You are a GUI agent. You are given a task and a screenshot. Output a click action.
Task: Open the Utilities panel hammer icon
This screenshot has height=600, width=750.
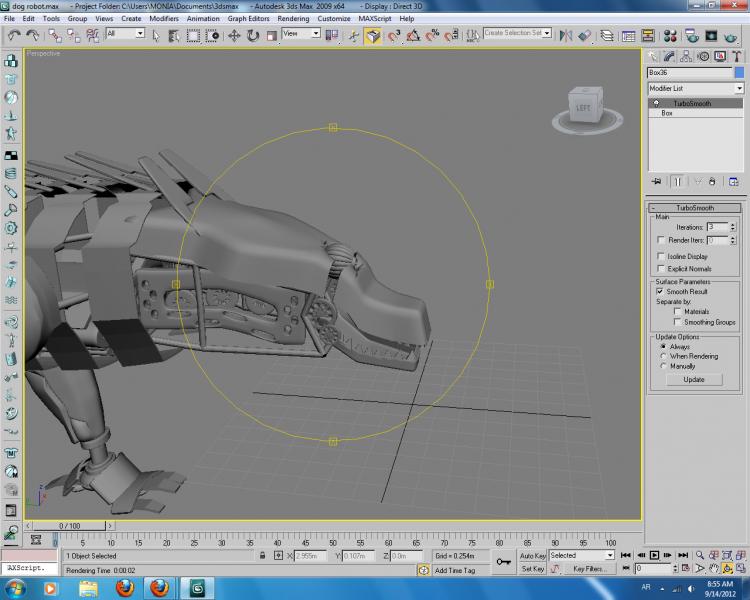735,57
